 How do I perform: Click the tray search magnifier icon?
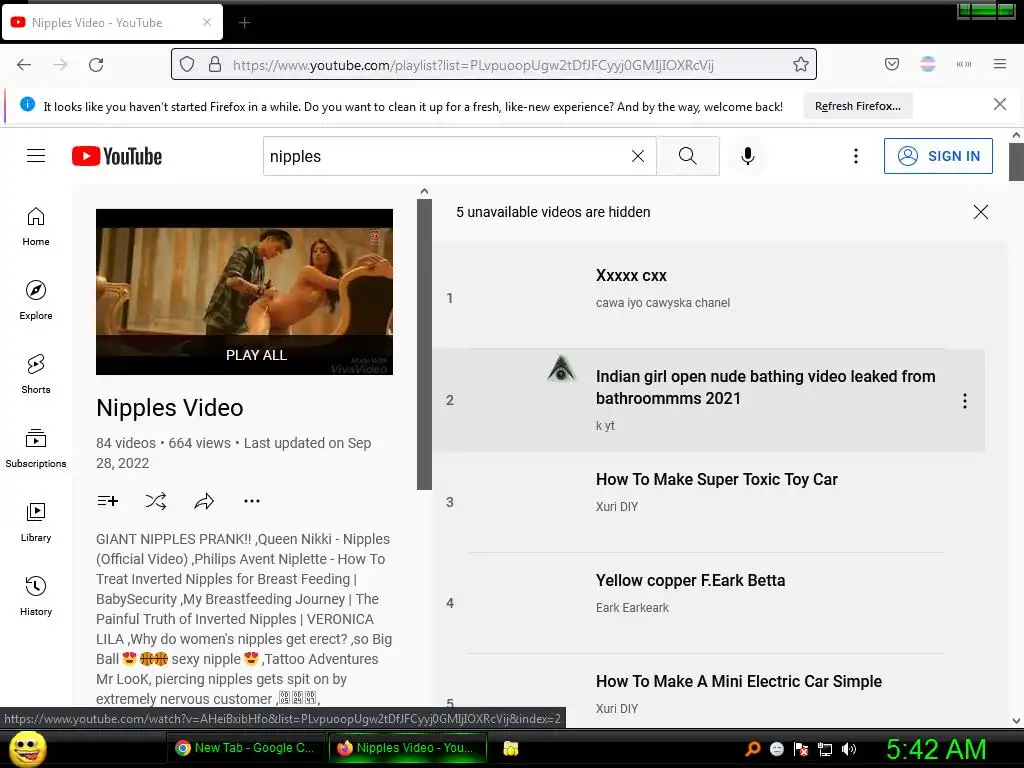point(752,749)
